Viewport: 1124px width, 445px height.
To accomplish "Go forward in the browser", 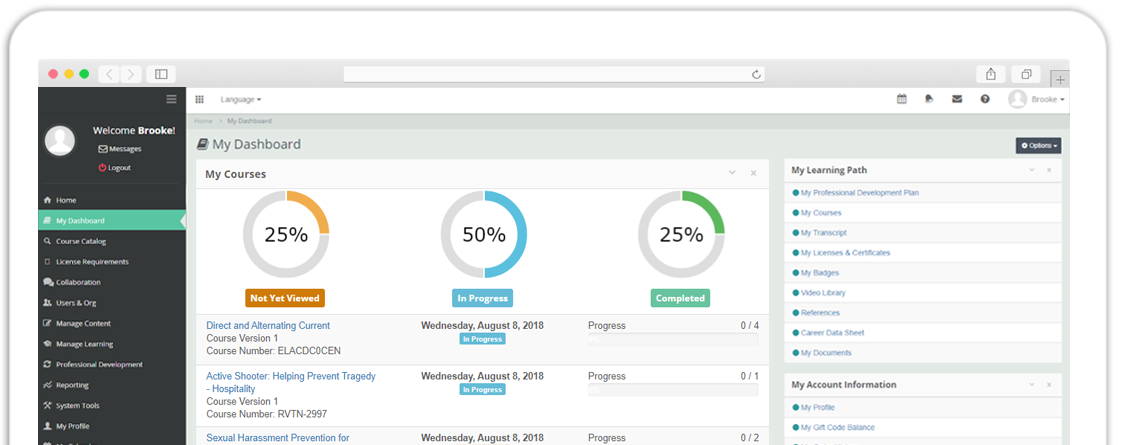I will tap(131, 74).
